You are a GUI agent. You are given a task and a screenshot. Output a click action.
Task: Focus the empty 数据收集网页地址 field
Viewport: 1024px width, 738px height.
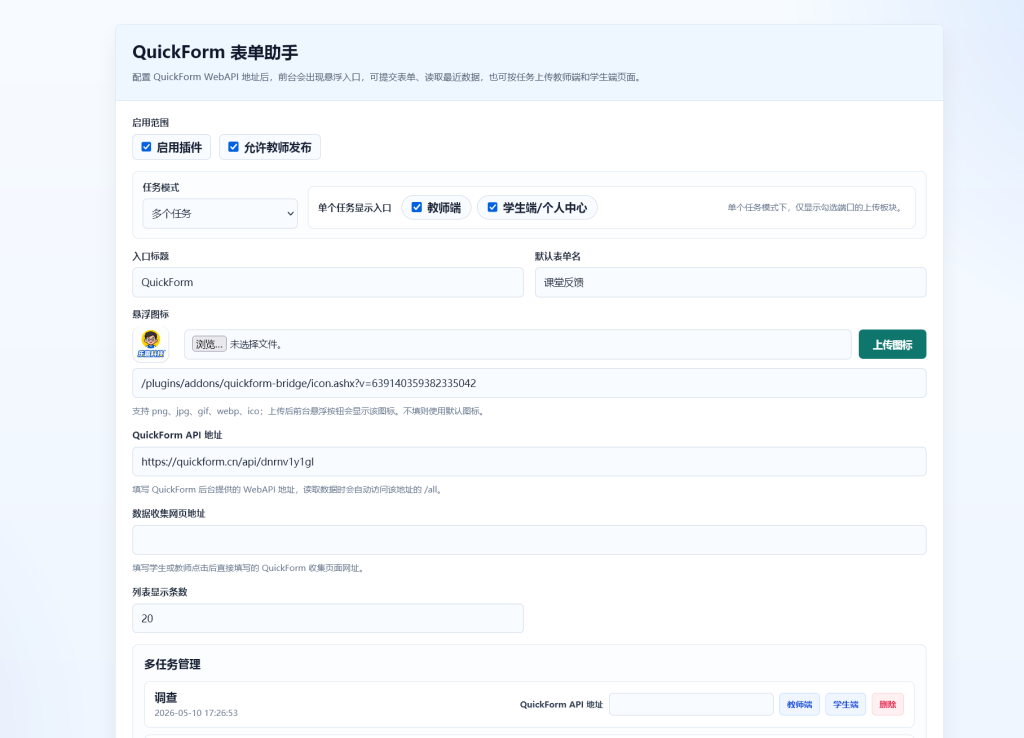(x=529, y=540)
